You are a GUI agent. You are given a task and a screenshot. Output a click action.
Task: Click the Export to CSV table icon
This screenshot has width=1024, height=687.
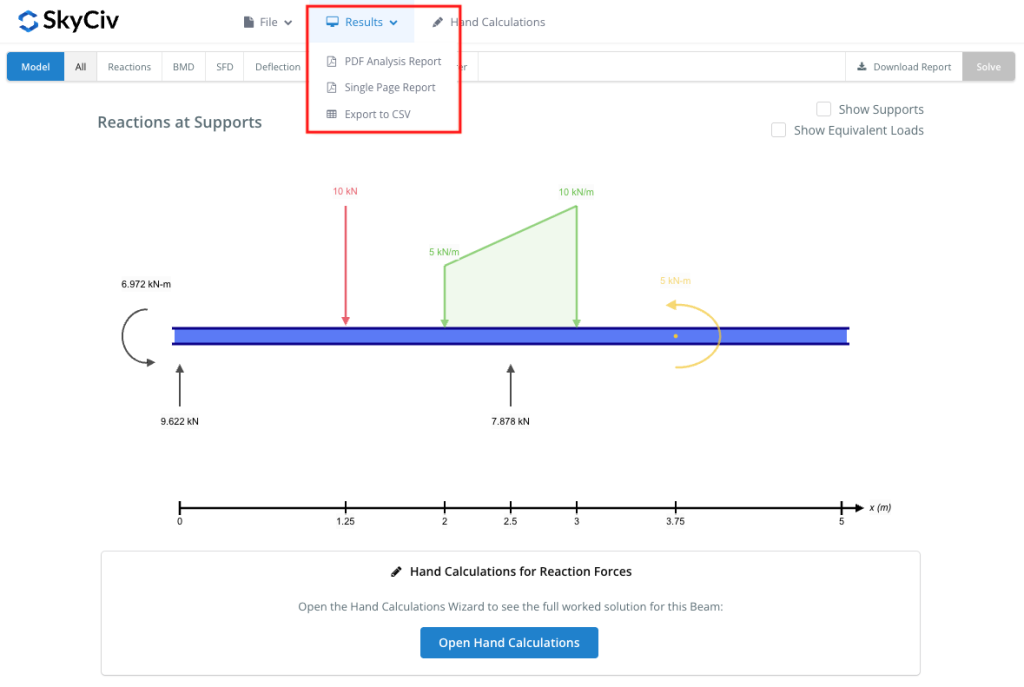coord(332,114)
